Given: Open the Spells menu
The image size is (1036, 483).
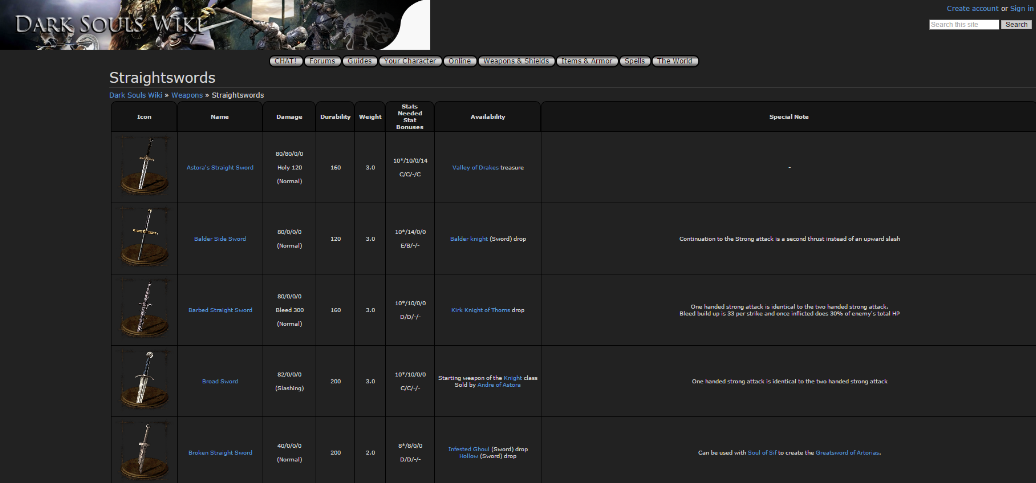Looking at the screenshot, I should (x=635, y=61).
